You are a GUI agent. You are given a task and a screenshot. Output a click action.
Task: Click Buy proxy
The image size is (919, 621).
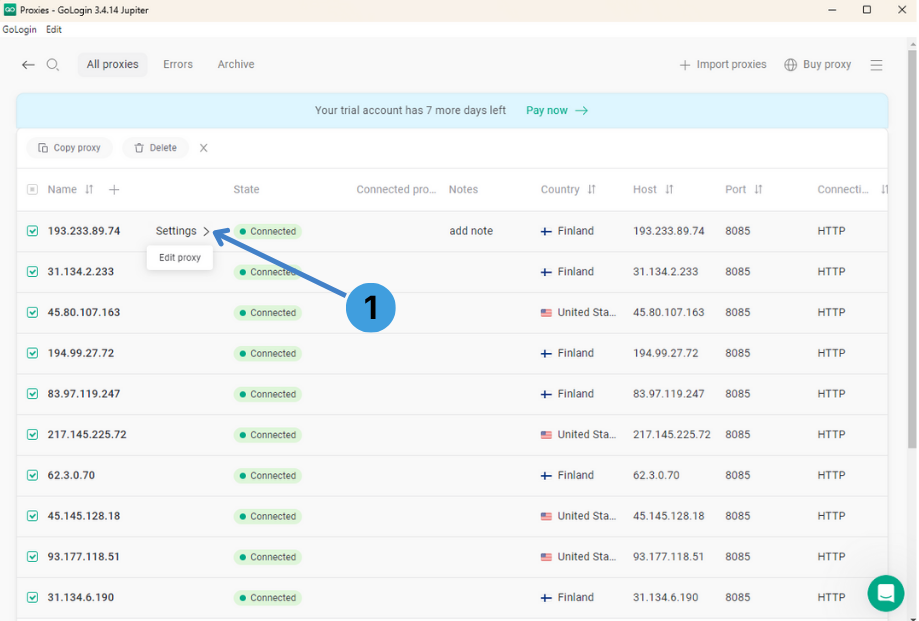tap(818, 64)
